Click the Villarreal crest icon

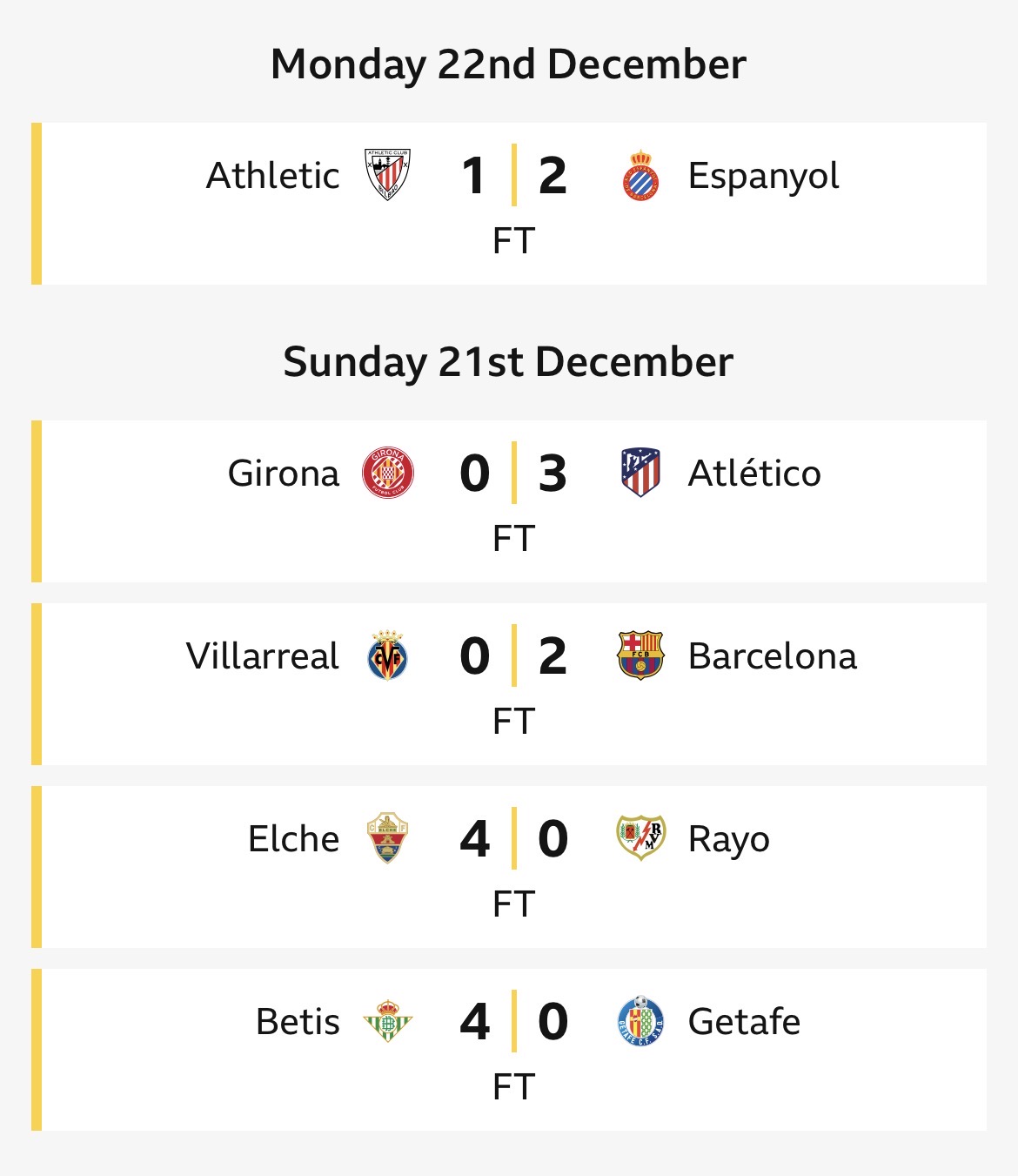pos(387,655)
